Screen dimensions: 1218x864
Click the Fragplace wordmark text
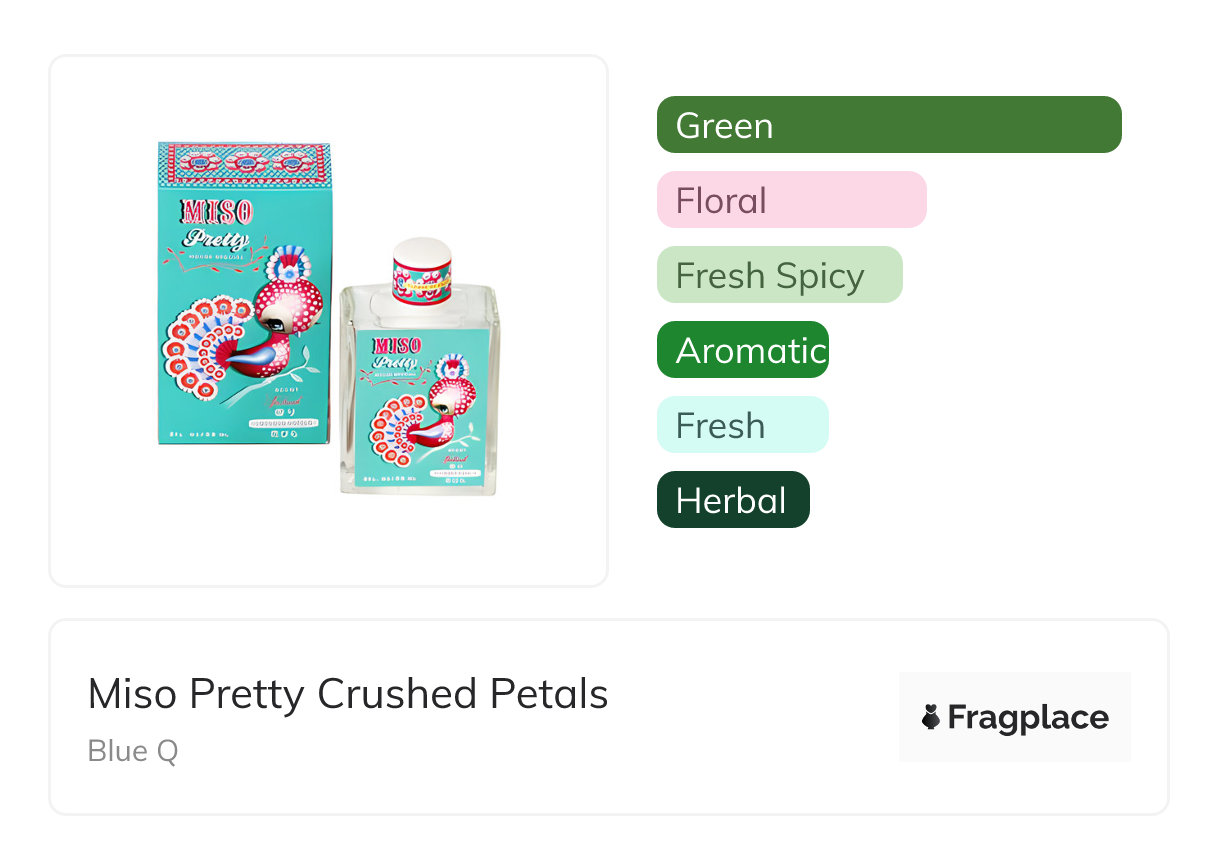click(x=1028, y=717)
